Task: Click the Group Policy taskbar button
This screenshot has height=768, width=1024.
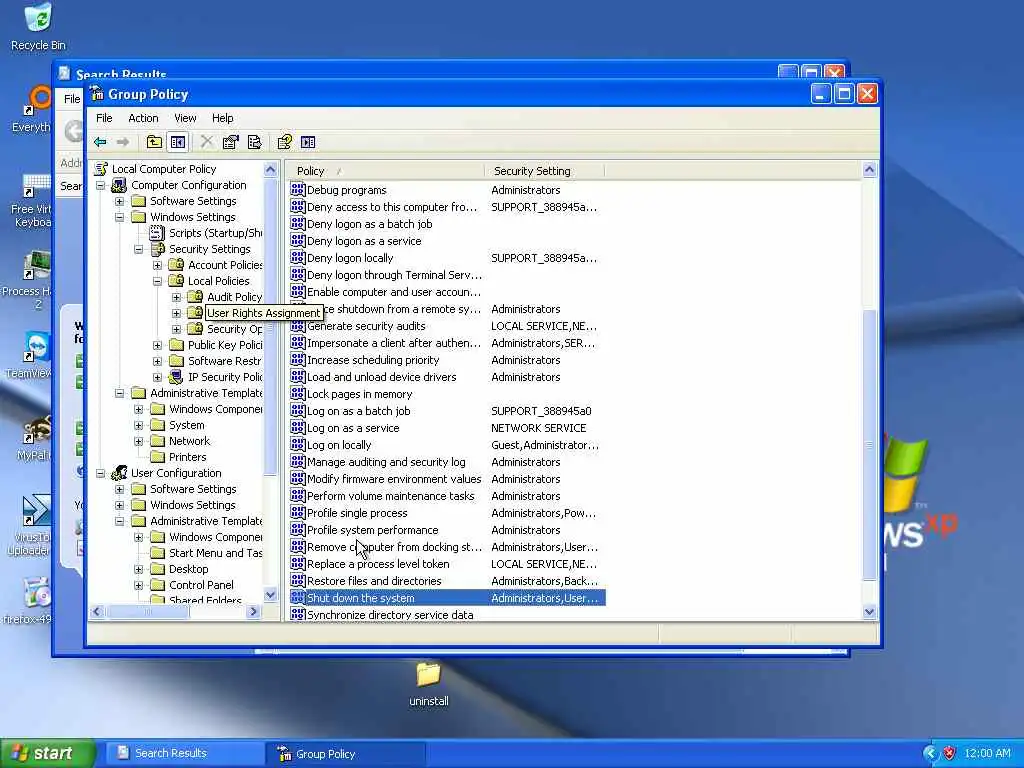Action: click(345, 754)
